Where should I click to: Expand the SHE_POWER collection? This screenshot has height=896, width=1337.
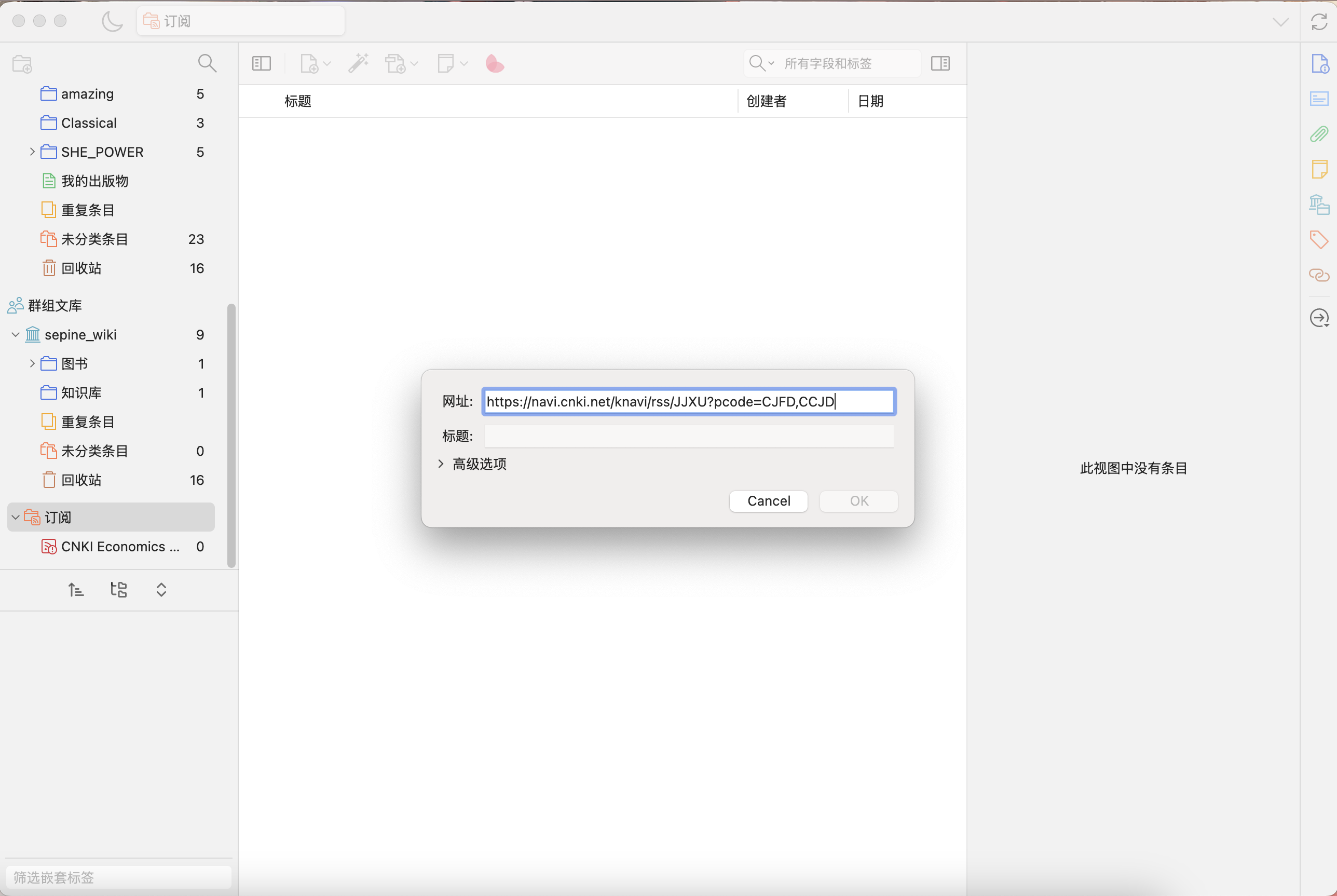click(x=32, y=152)
